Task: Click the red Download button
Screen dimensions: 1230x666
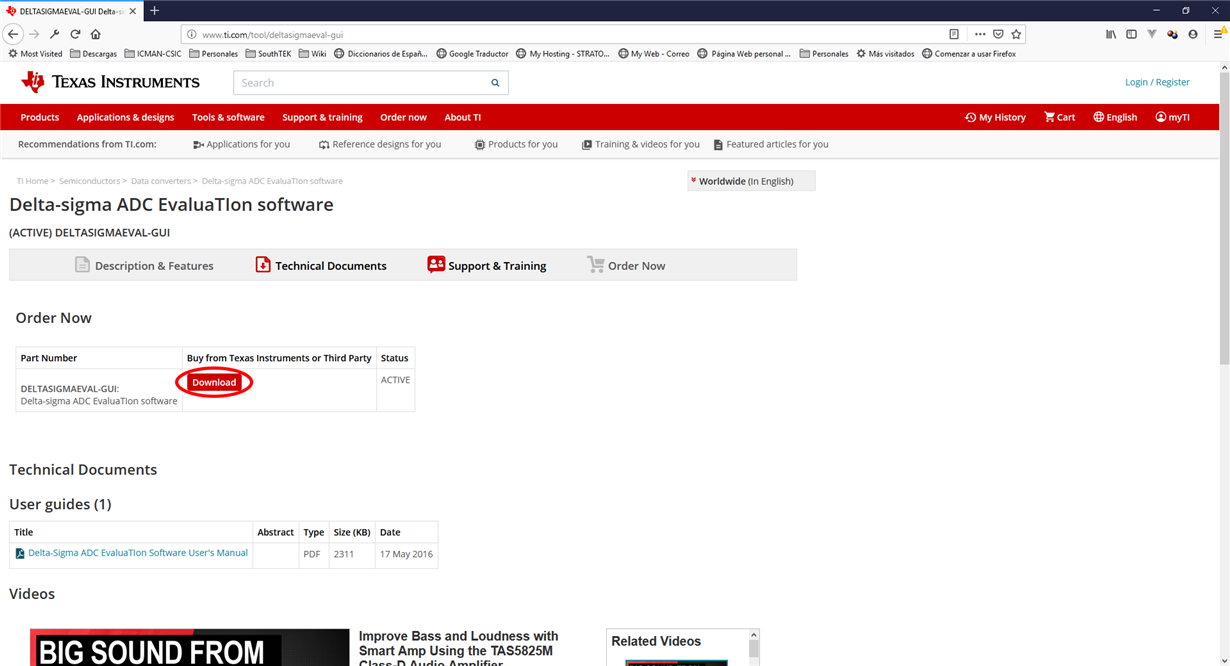Action: point(214,382)
